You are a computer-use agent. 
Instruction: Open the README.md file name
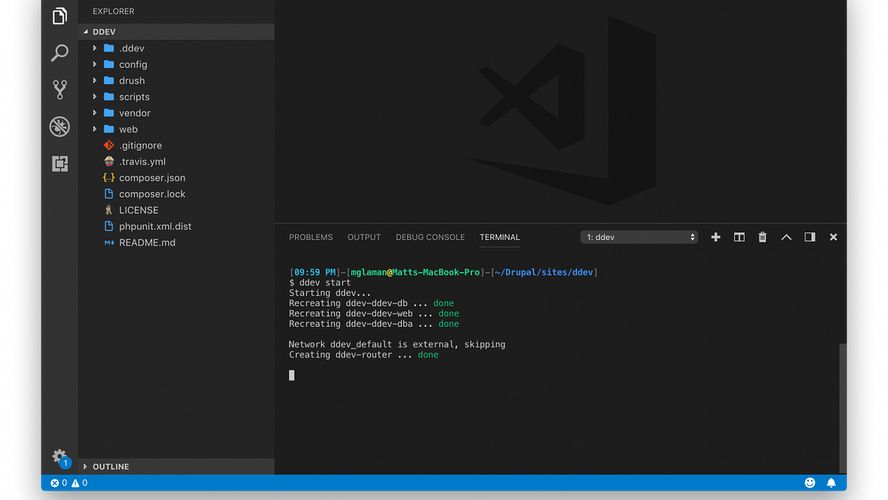pyautogui.click(x=147, y=242)
